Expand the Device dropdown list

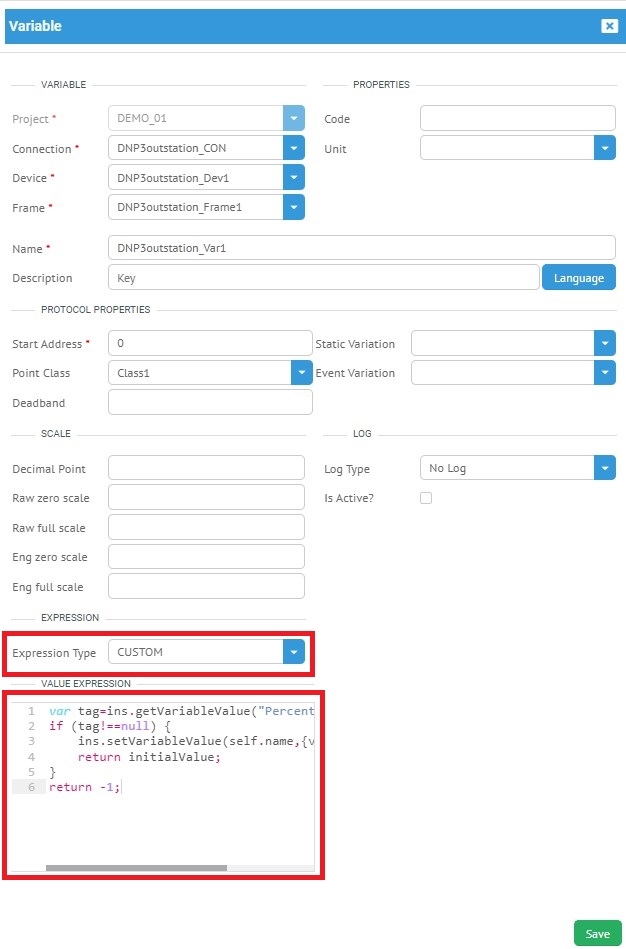(x=293, y=178)
